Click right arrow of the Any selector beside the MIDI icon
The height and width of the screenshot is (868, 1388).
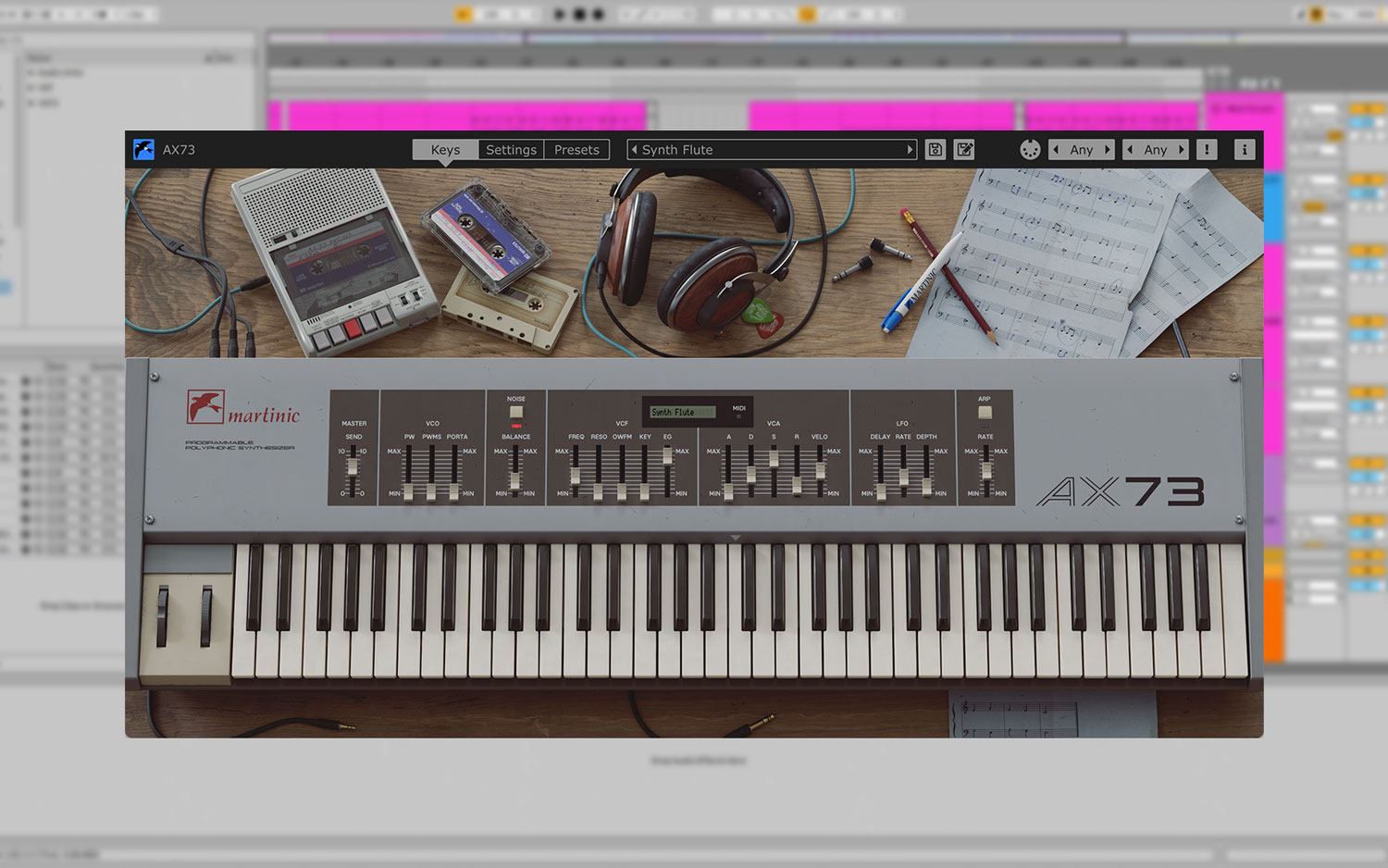coord(1107,149)
